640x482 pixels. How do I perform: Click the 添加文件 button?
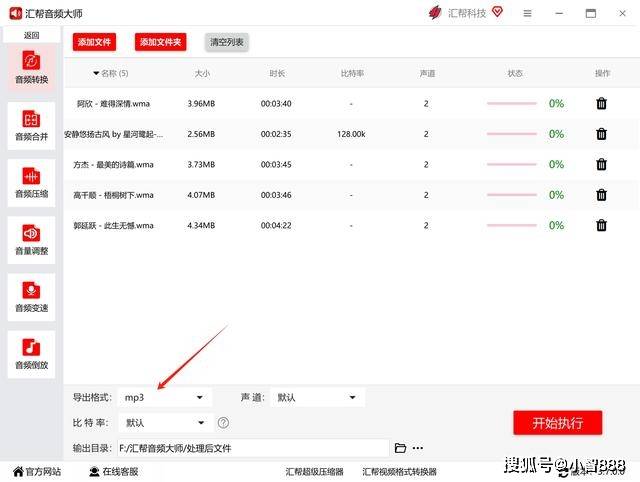point(94,42)
